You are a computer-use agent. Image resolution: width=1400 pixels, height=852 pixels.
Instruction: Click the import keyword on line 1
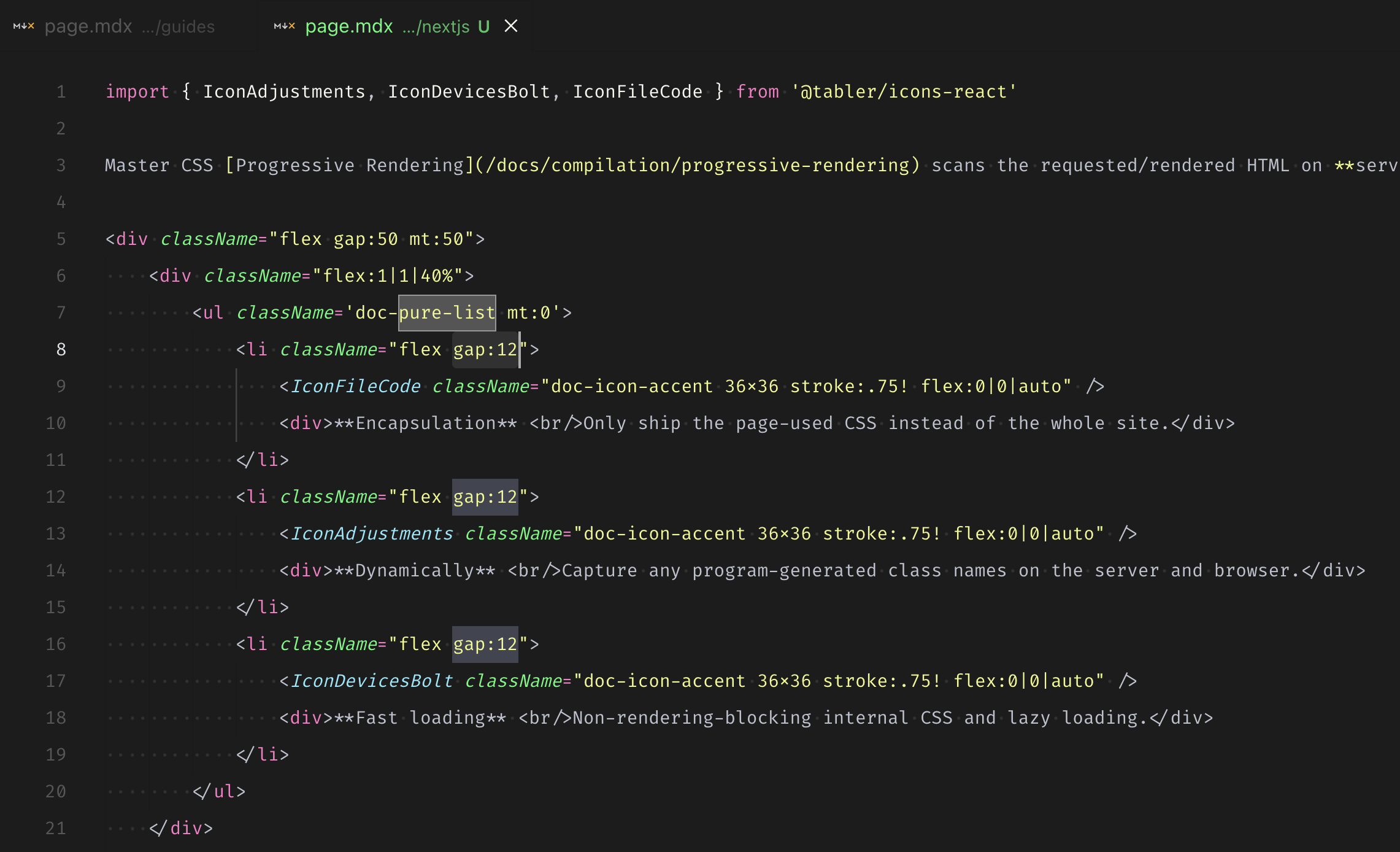137,91
